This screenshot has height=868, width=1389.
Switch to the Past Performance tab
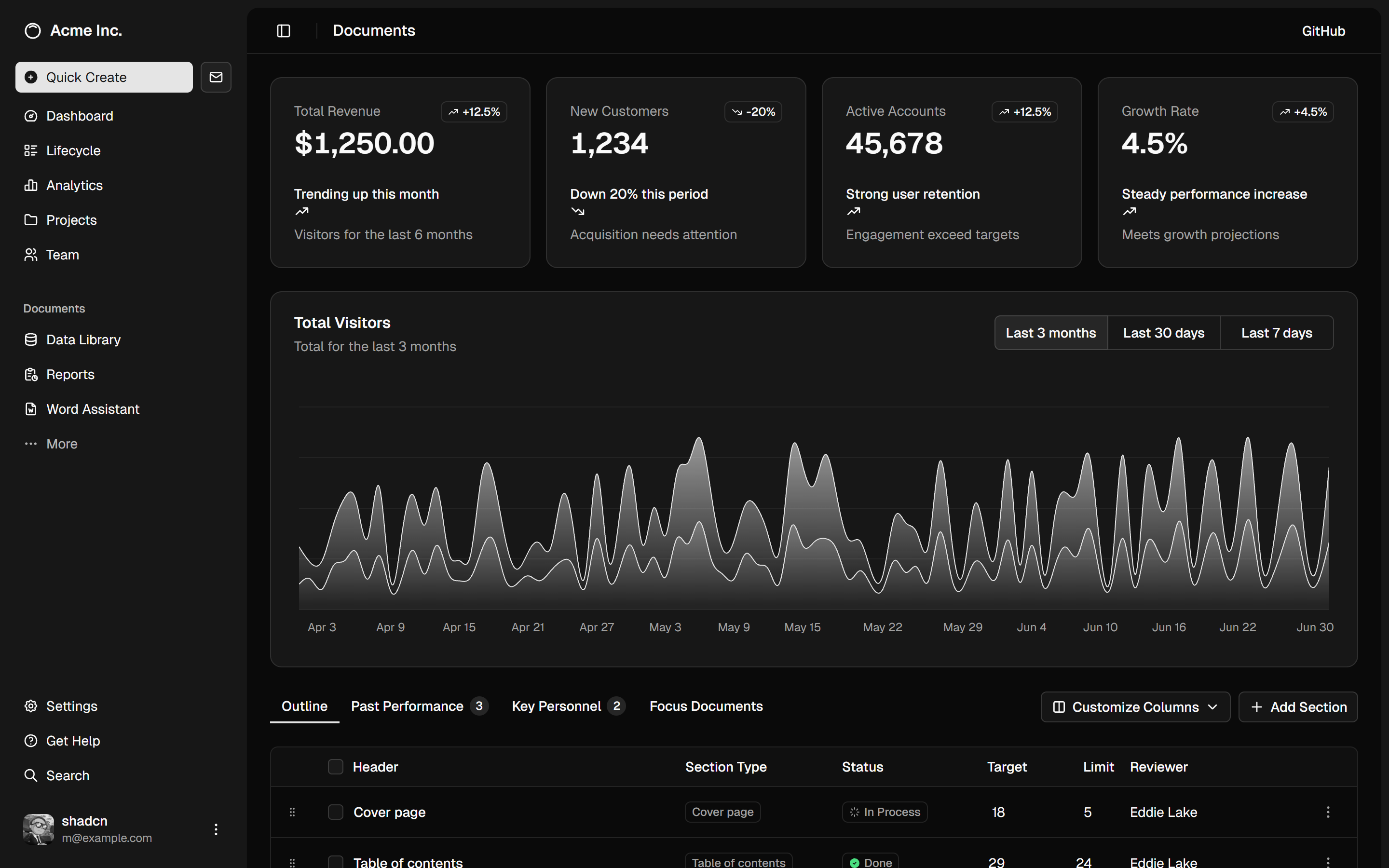click(x=407, y=706)
